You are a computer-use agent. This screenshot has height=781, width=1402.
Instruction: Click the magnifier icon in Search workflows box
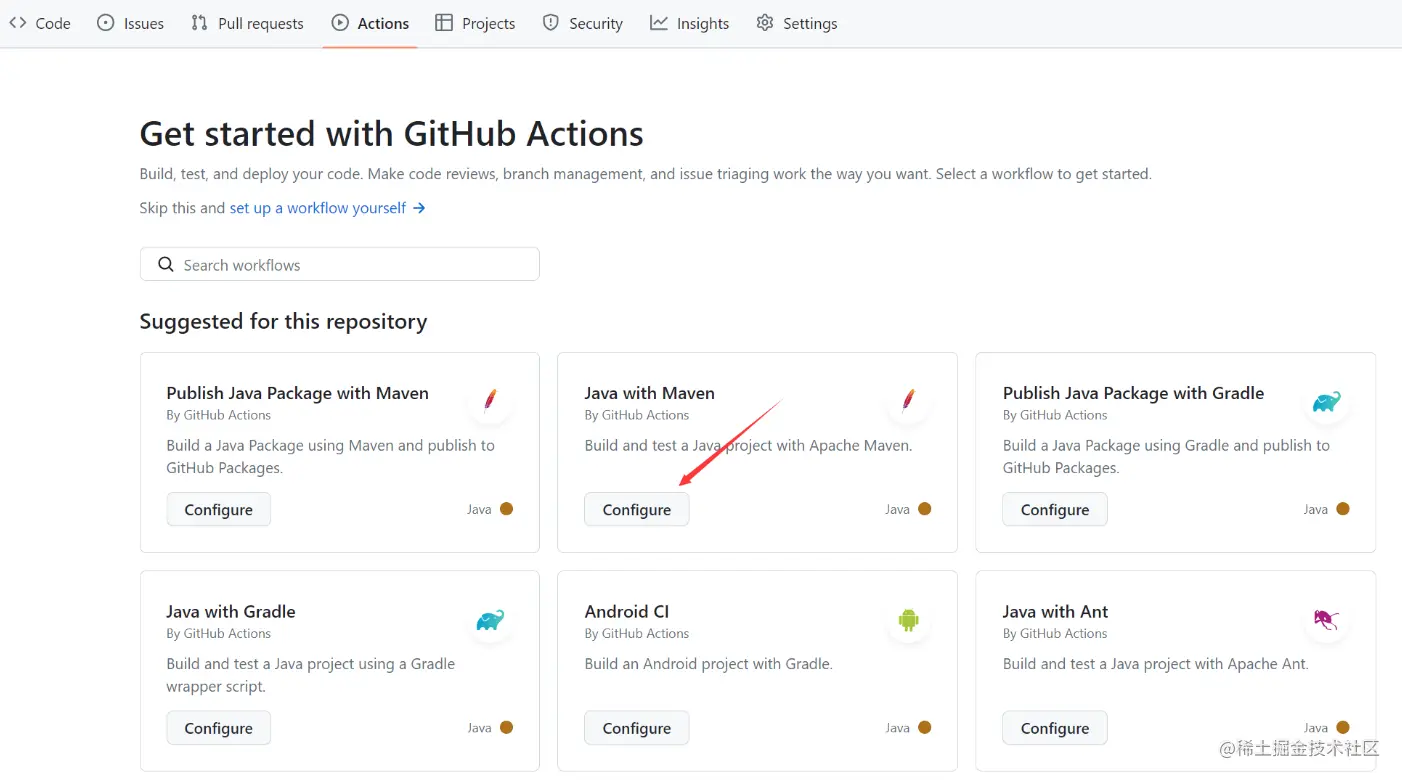(x=166, y=265)
